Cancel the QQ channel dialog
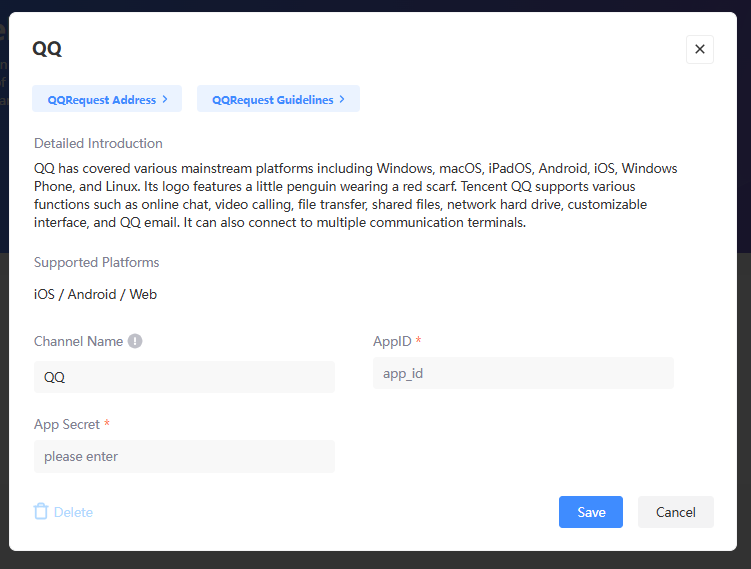Screen dimensions: 751x569 (675, 512)
